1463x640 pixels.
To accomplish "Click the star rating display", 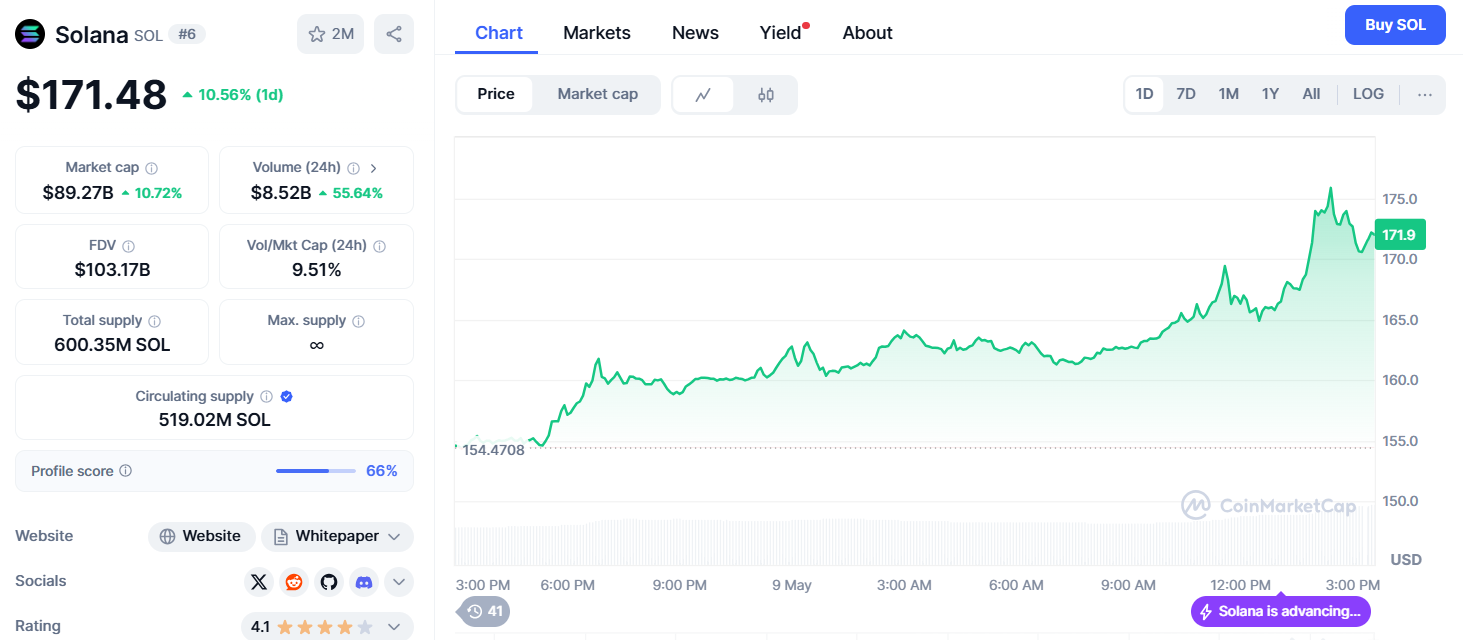I will (x=325, y=627).
